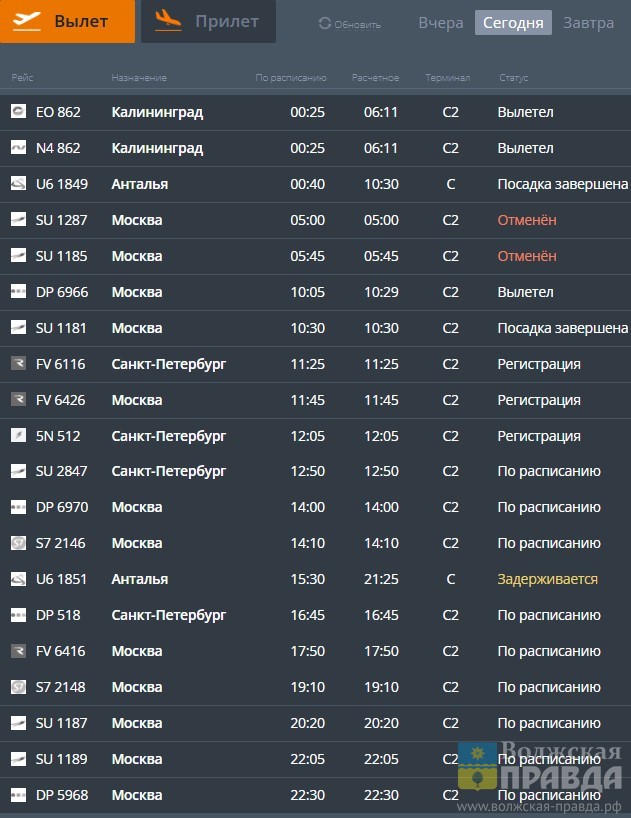
Task: Click the Aeroflot logo beside SU 1287
Action: [x=18, y=220]
